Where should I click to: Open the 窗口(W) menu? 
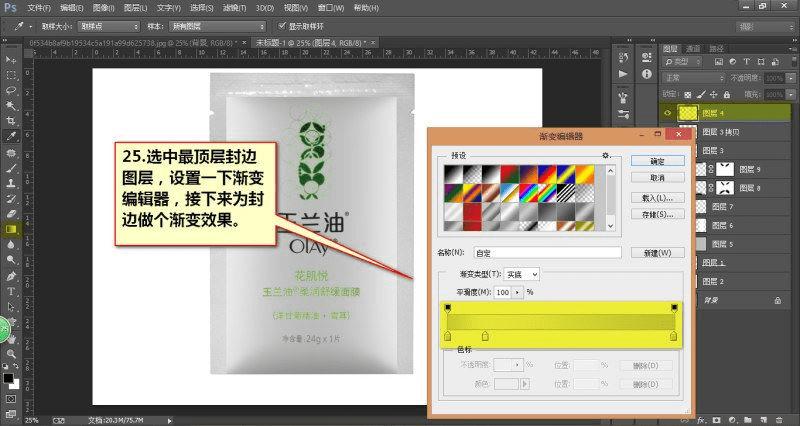click(331, 8)
